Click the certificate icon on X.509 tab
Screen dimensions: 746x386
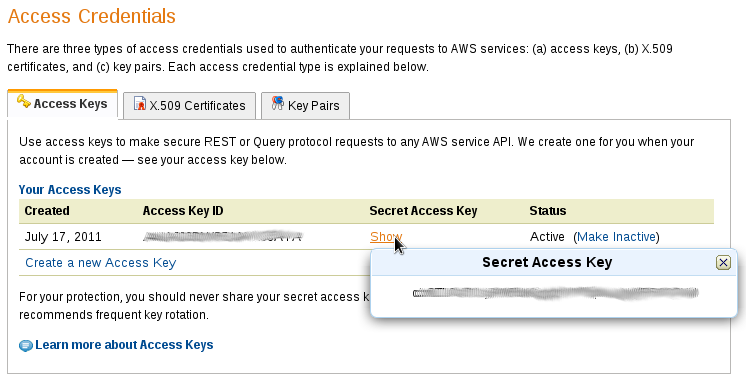coord(140,103)
